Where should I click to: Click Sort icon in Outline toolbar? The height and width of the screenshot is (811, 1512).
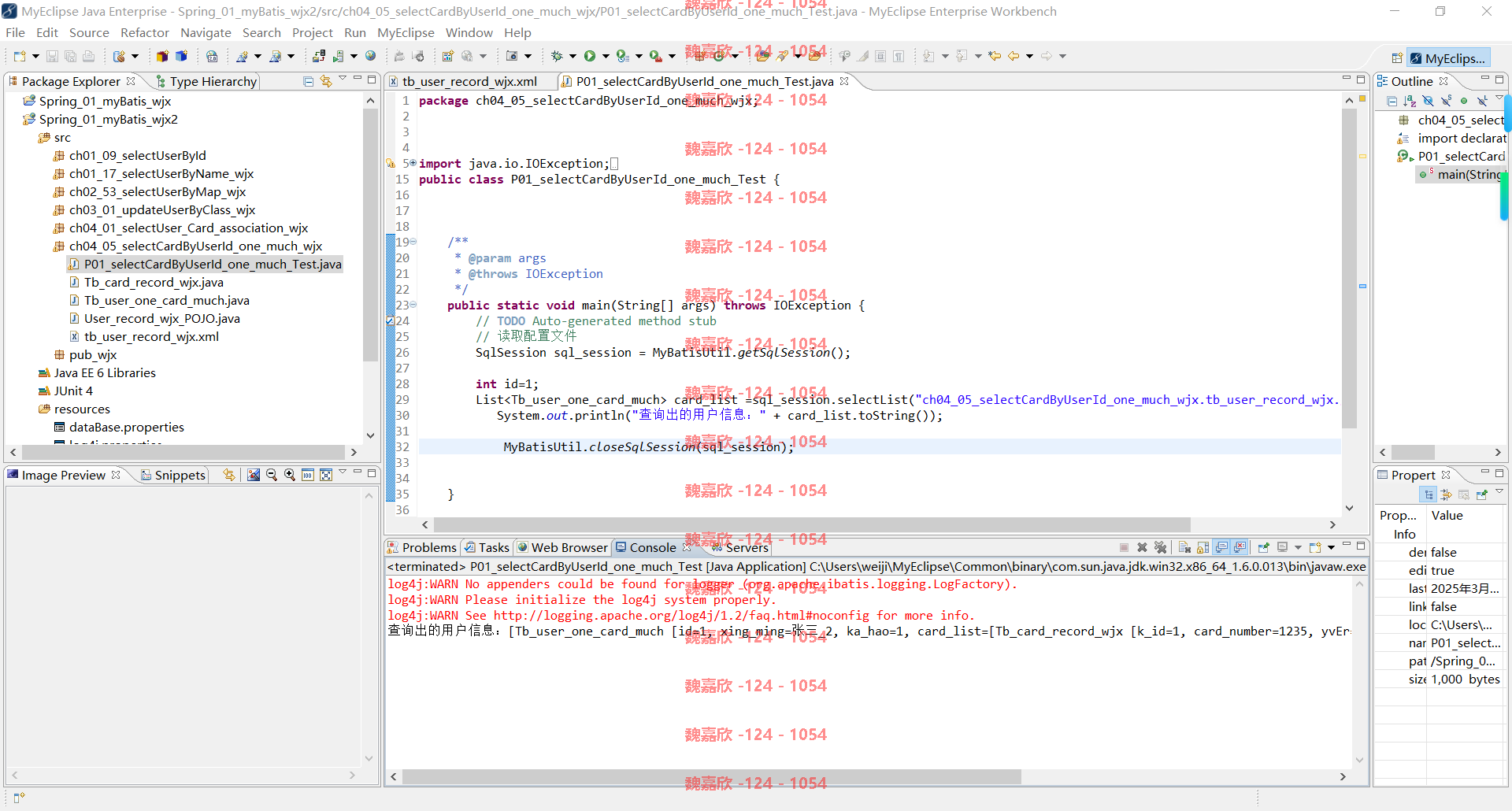1410,101
